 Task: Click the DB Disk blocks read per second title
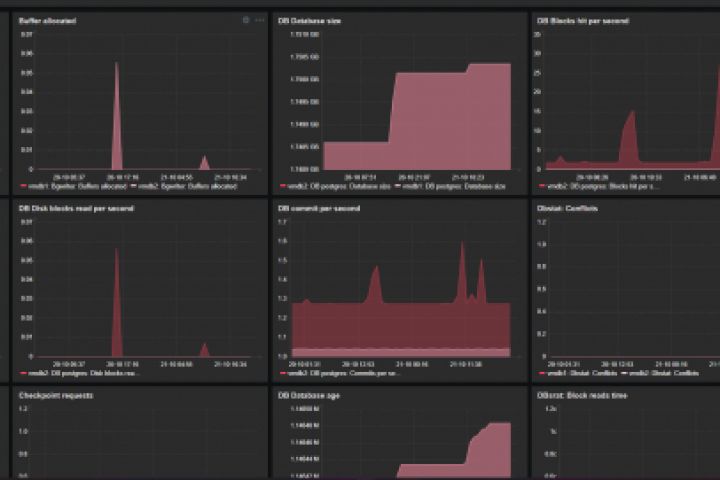click(x=76, y=208)
